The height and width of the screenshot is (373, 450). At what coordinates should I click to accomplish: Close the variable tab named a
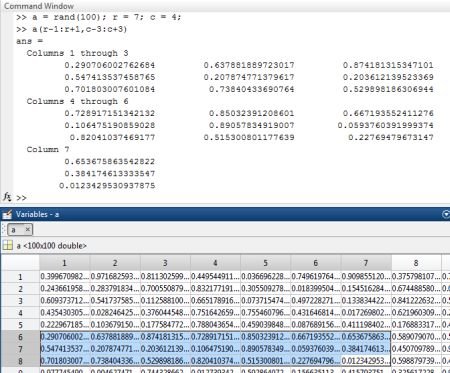click(28, 229)
